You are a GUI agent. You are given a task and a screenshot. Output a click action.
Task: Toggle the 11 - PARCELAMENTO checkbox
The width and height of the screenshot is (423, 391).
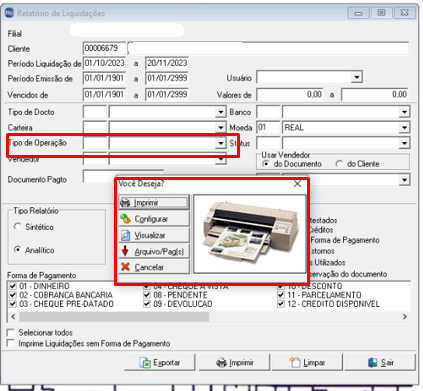281,295
